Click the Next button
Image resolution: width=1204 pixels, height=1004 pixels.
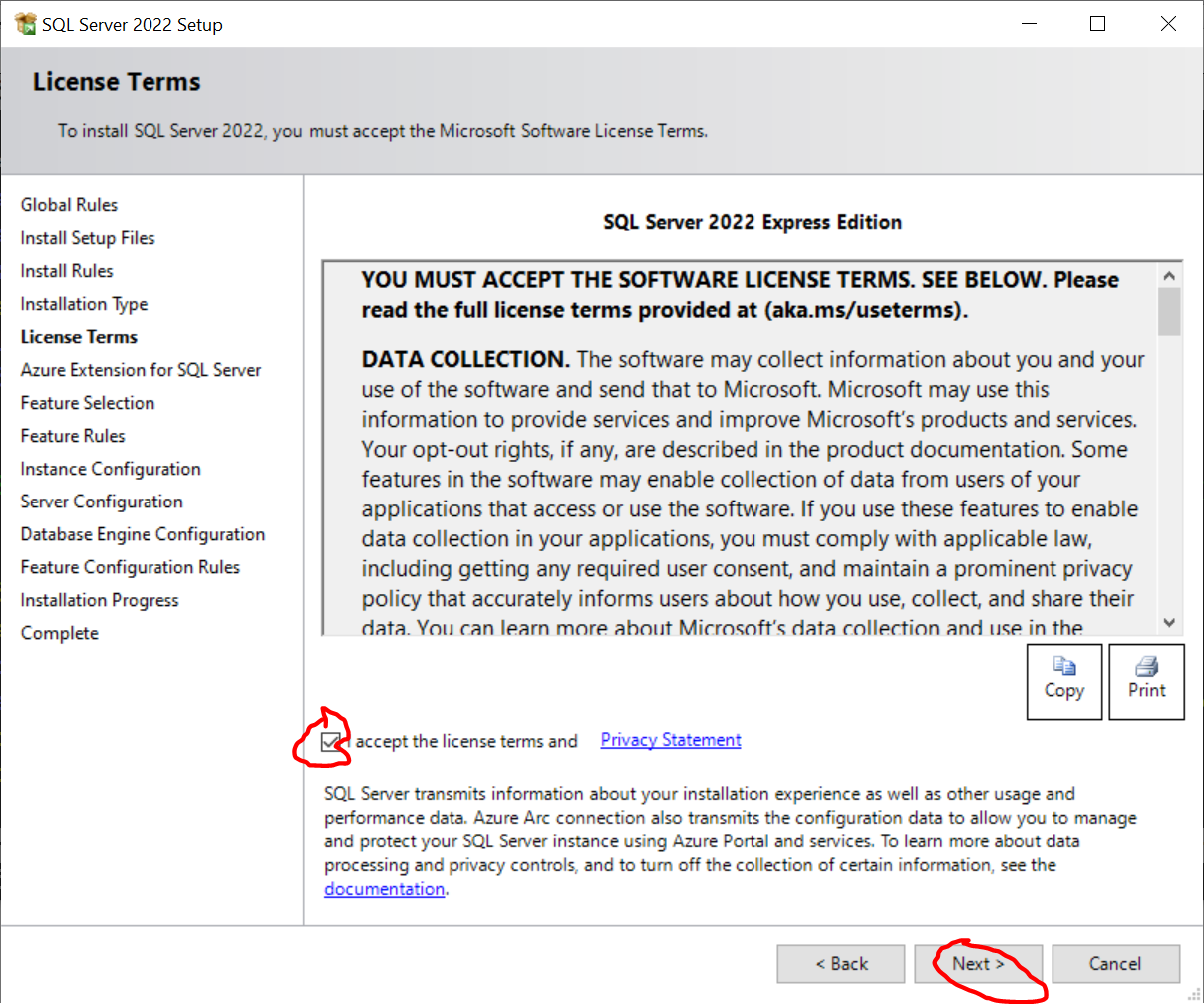click(979, 964)
